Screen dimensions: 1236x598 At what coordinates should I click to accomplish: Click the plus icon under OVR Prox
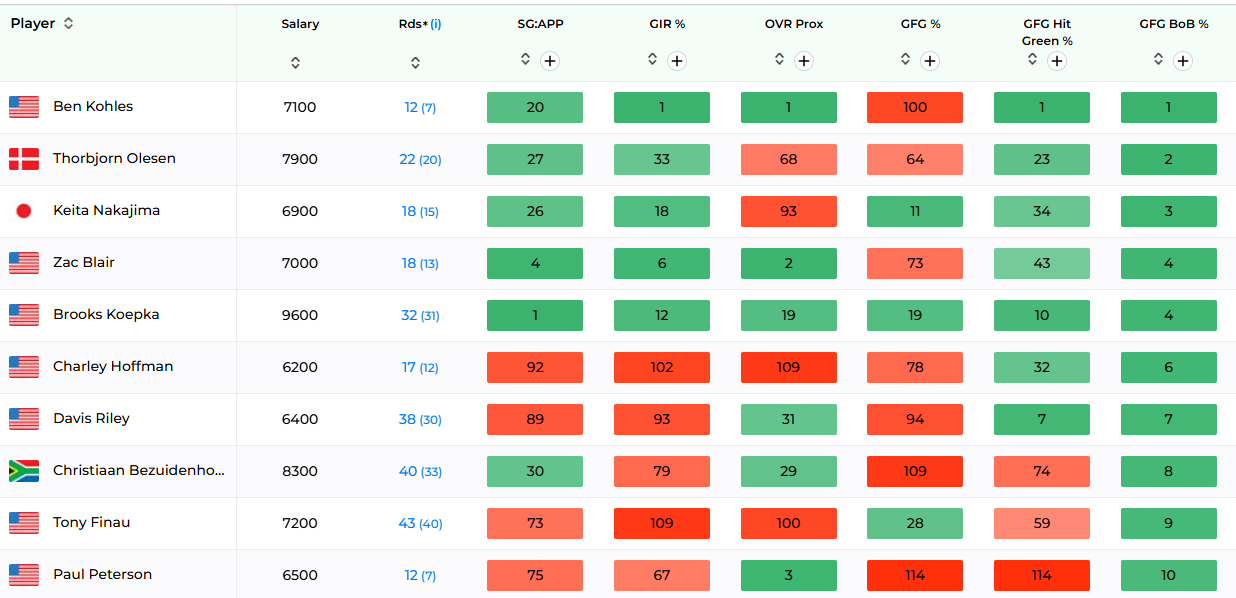tap(804, 61)
